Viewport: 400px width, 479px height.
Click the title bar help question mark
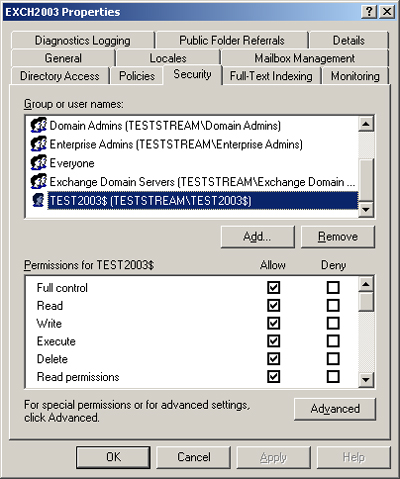click(x=369, y=12)
